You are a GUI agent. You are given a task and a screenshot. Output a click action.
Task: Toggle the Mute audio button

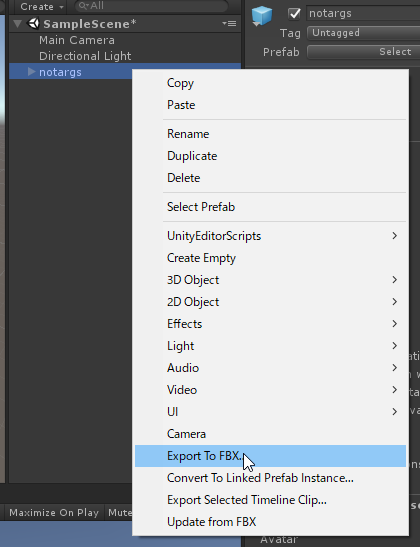pos(119,512)
